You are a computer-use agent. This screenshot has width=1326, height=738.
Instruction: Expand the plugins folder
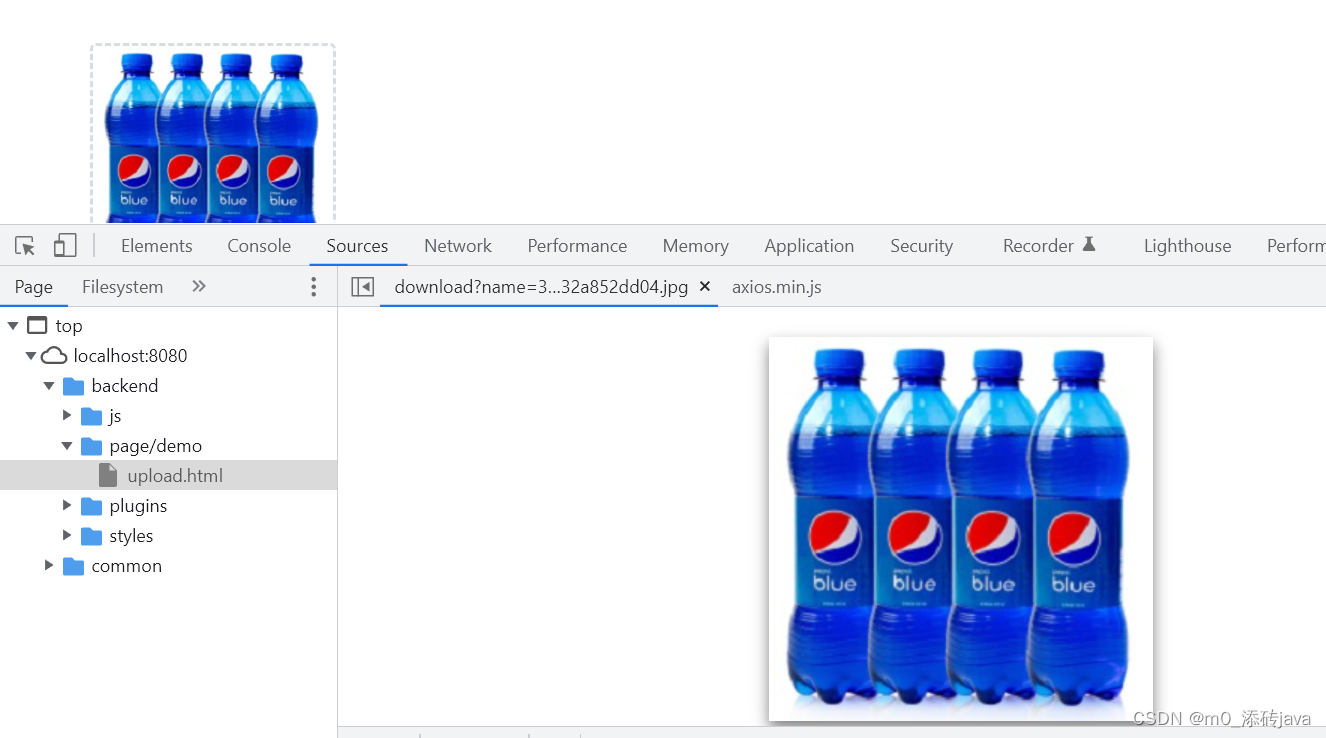click(x=67, y=506)
